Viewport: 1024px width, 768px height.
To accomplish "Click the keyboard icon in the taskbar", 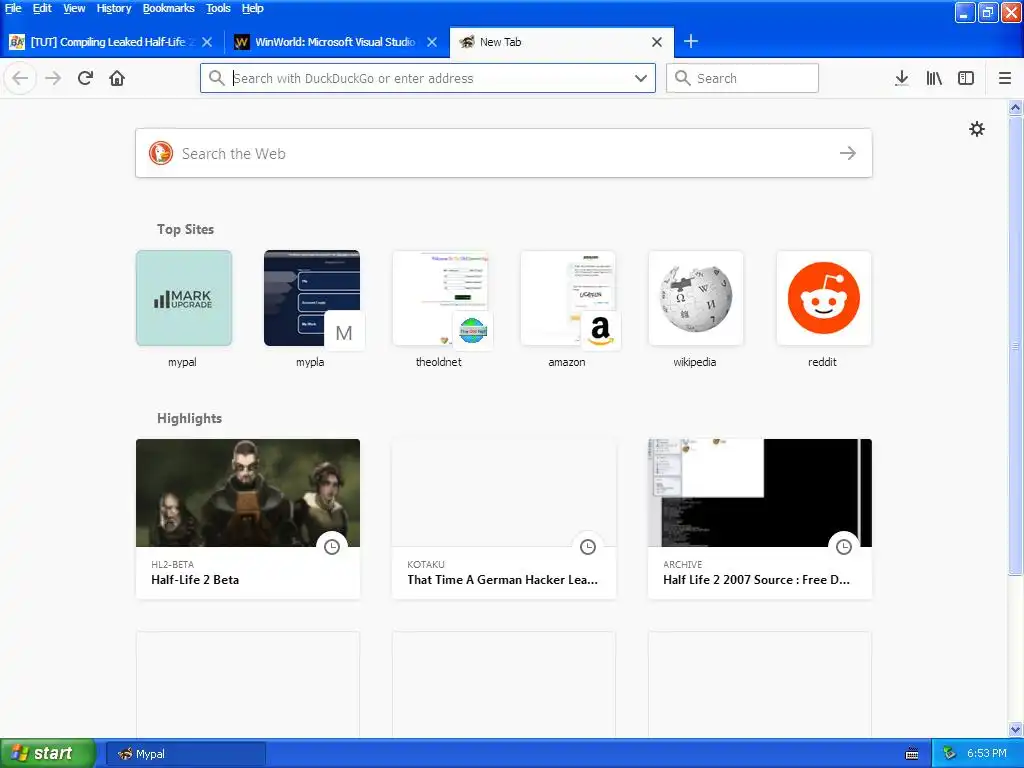I will 912,754.
